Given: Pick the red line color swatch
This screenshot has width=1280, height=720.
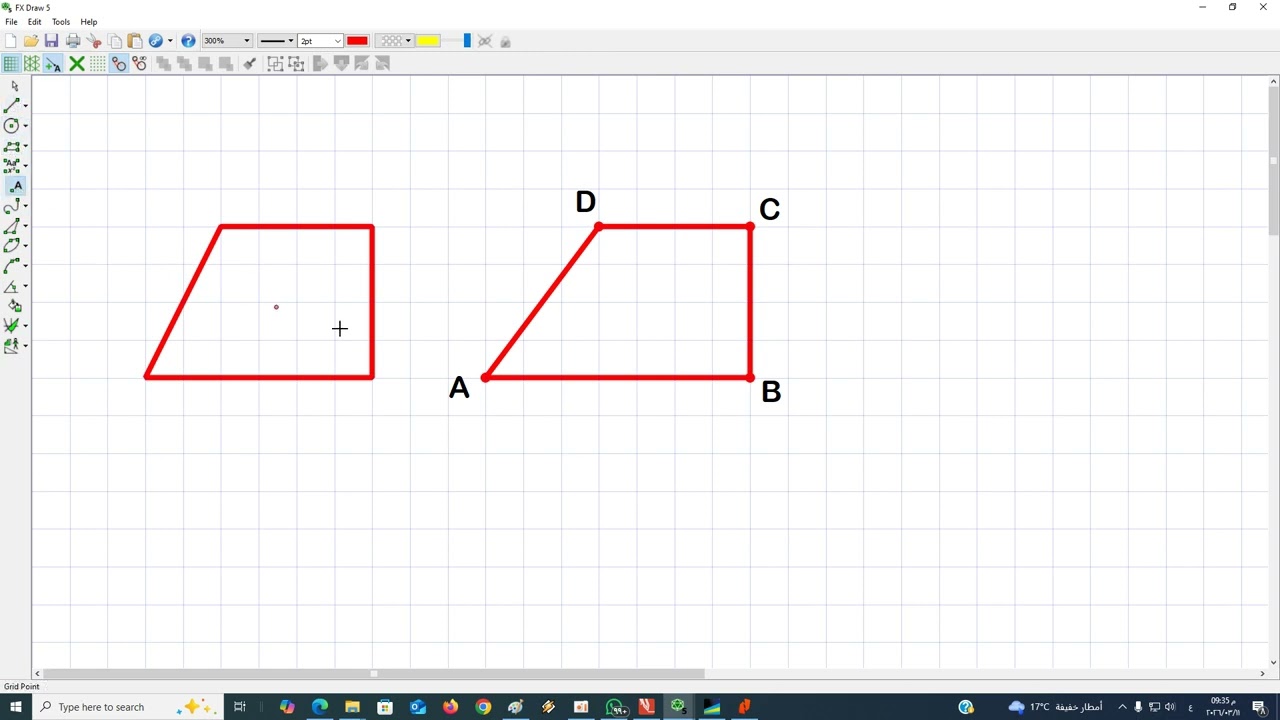Looking at the screenshot, I should (357, 41).
